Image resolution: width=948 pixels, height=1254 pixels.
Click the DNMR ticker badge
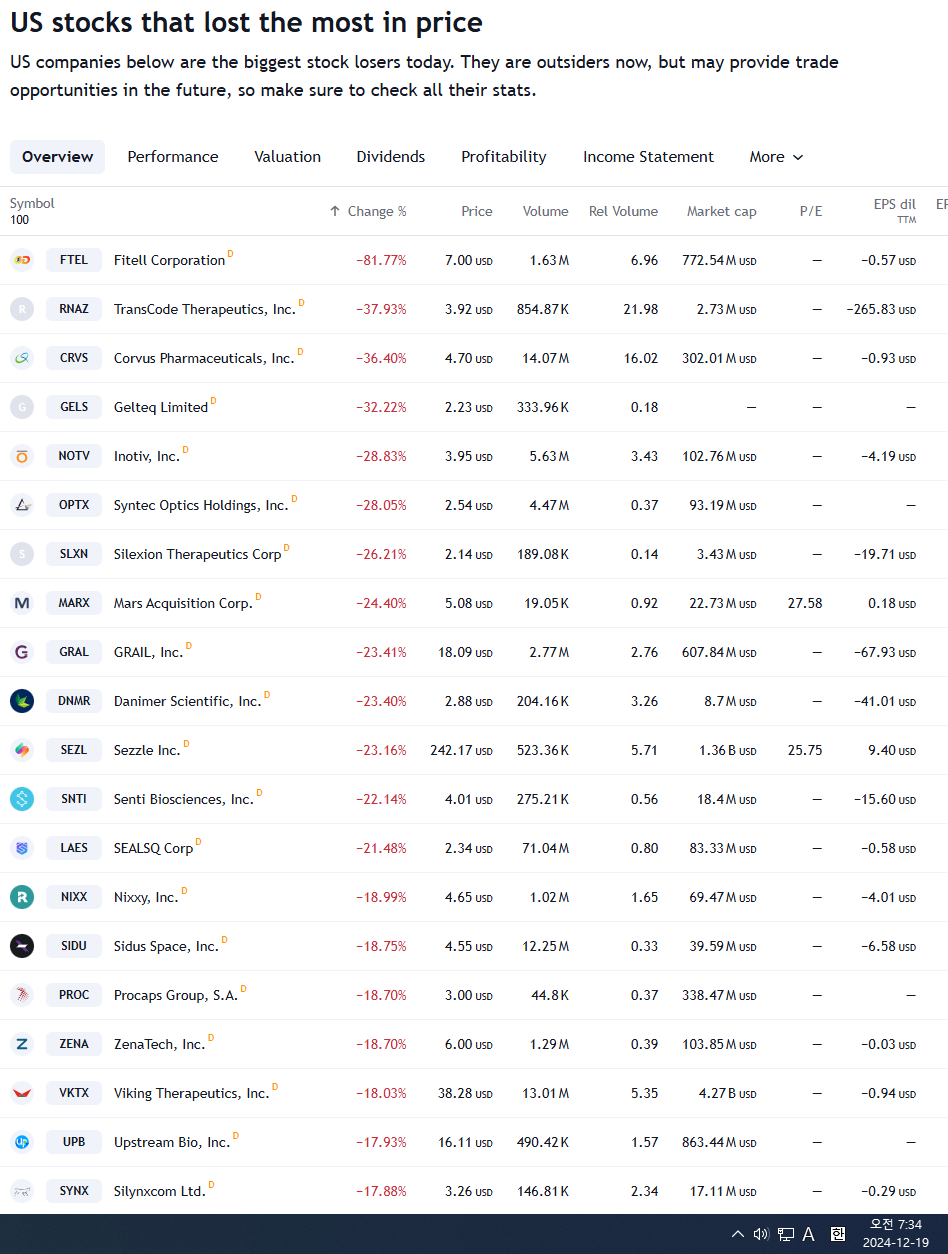[74, 701]
